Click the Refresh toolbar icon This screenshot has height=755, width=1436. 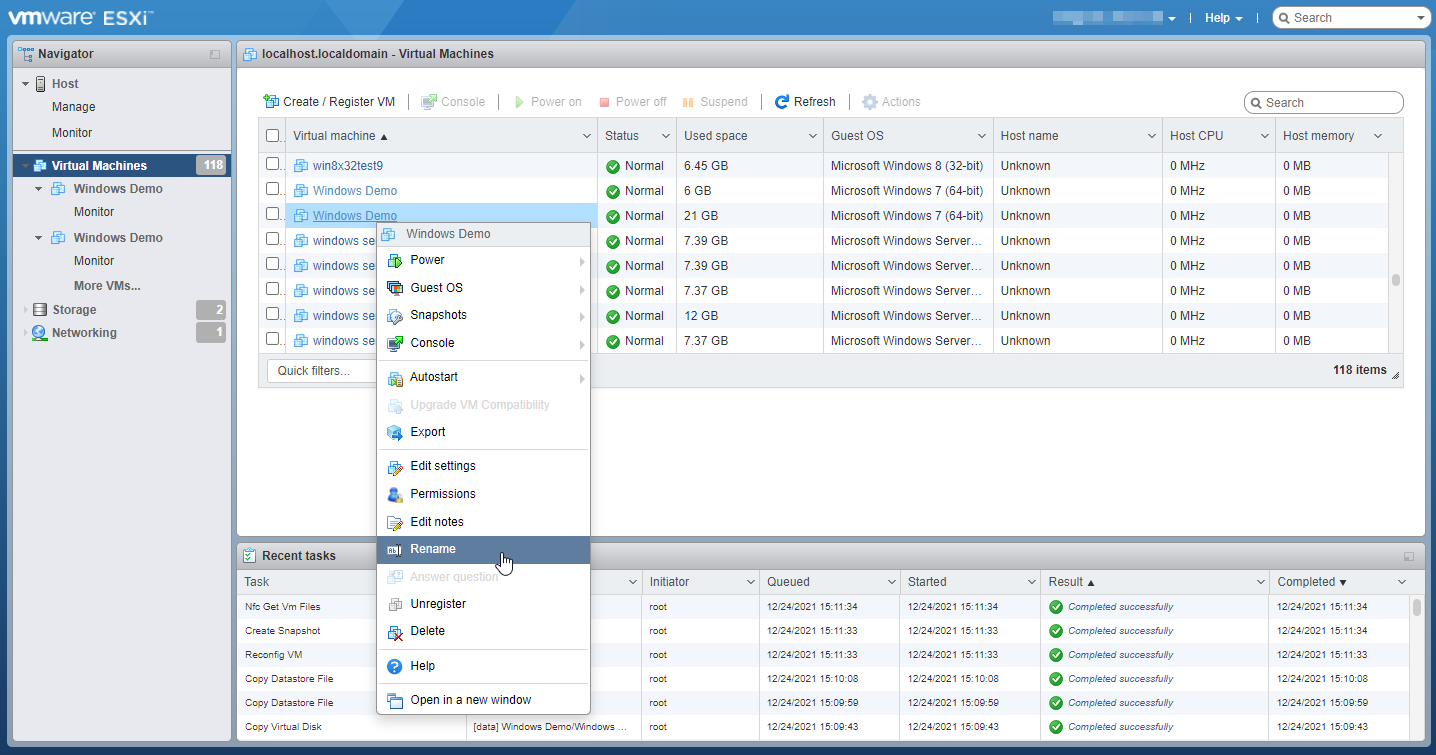pyautogui.click(x=783, y=102)
